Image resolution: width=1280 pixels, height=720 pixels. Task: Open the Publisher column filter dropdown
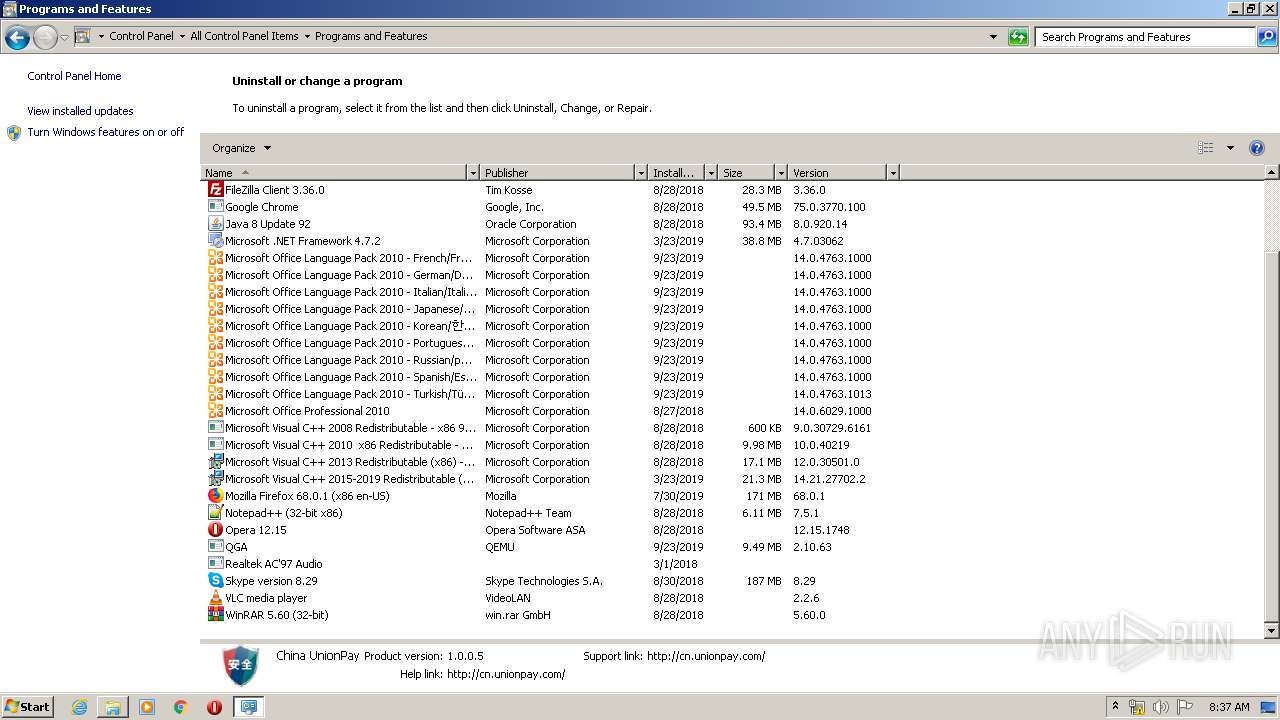(641, 173)
